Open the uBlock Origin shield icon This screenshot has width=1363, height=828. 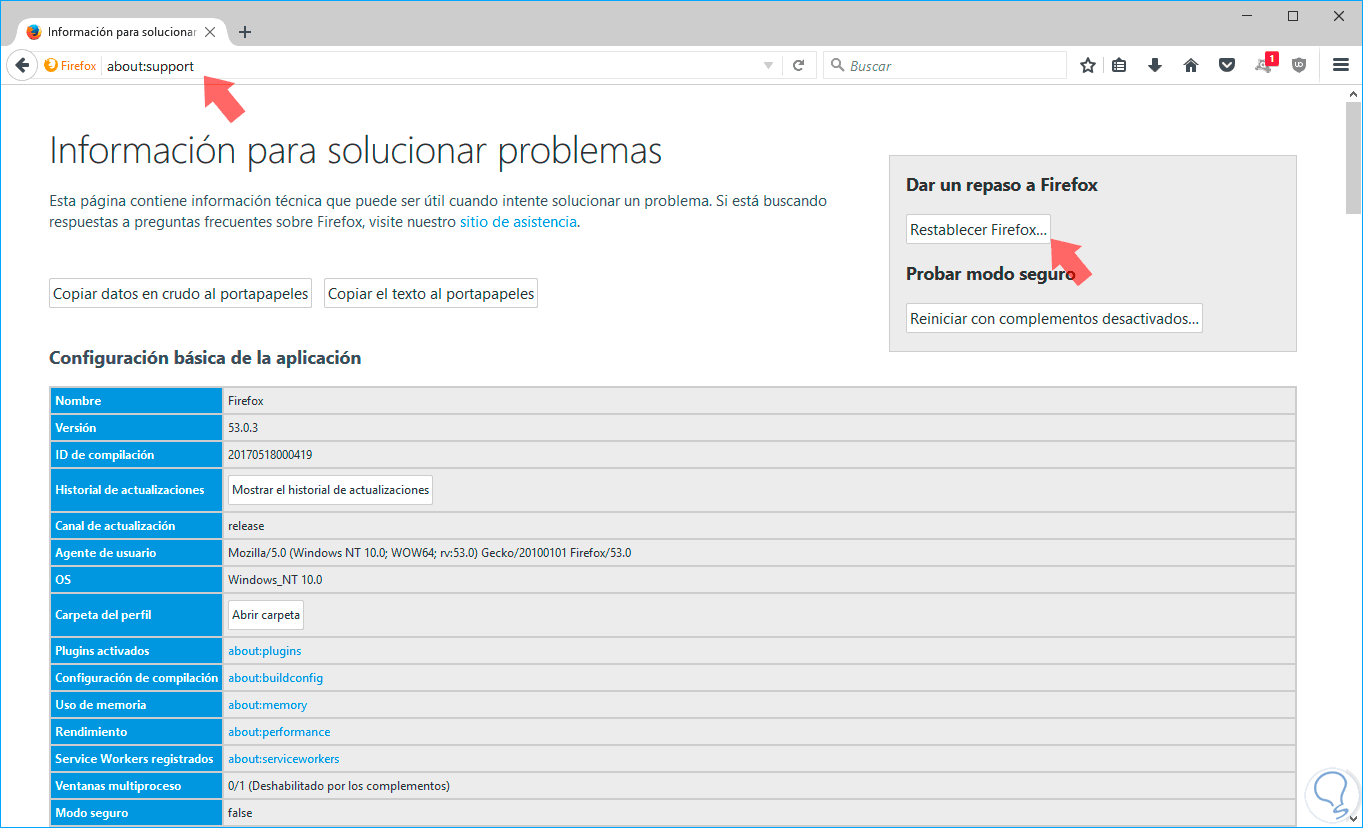click(1299, 65)
